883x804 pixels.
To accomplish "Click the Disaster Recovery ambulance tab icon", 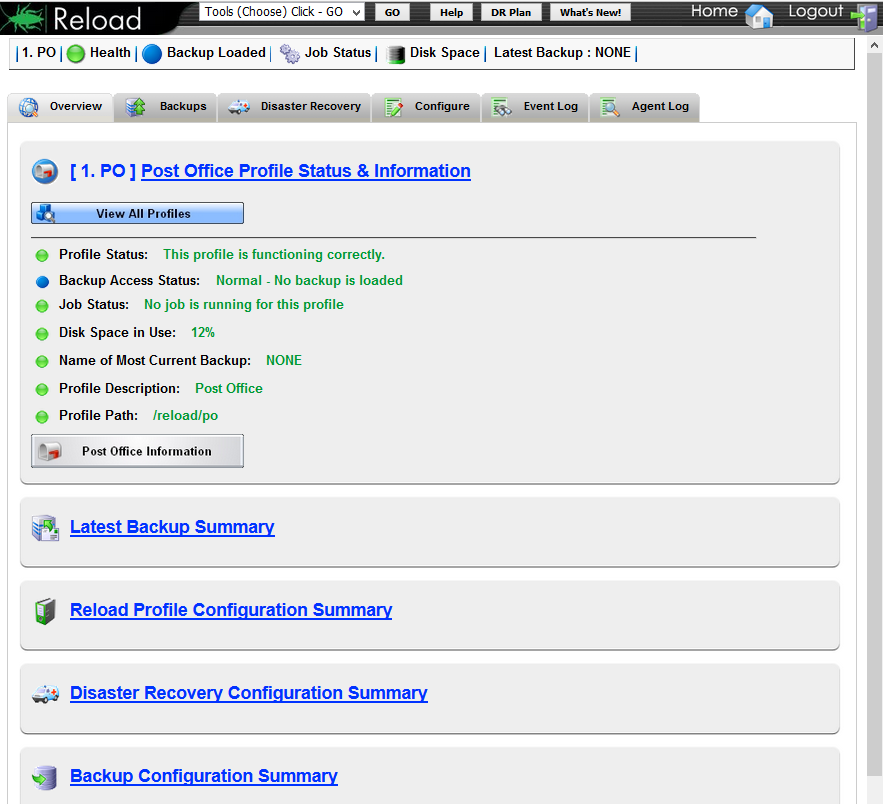I will tap(239, 107).
